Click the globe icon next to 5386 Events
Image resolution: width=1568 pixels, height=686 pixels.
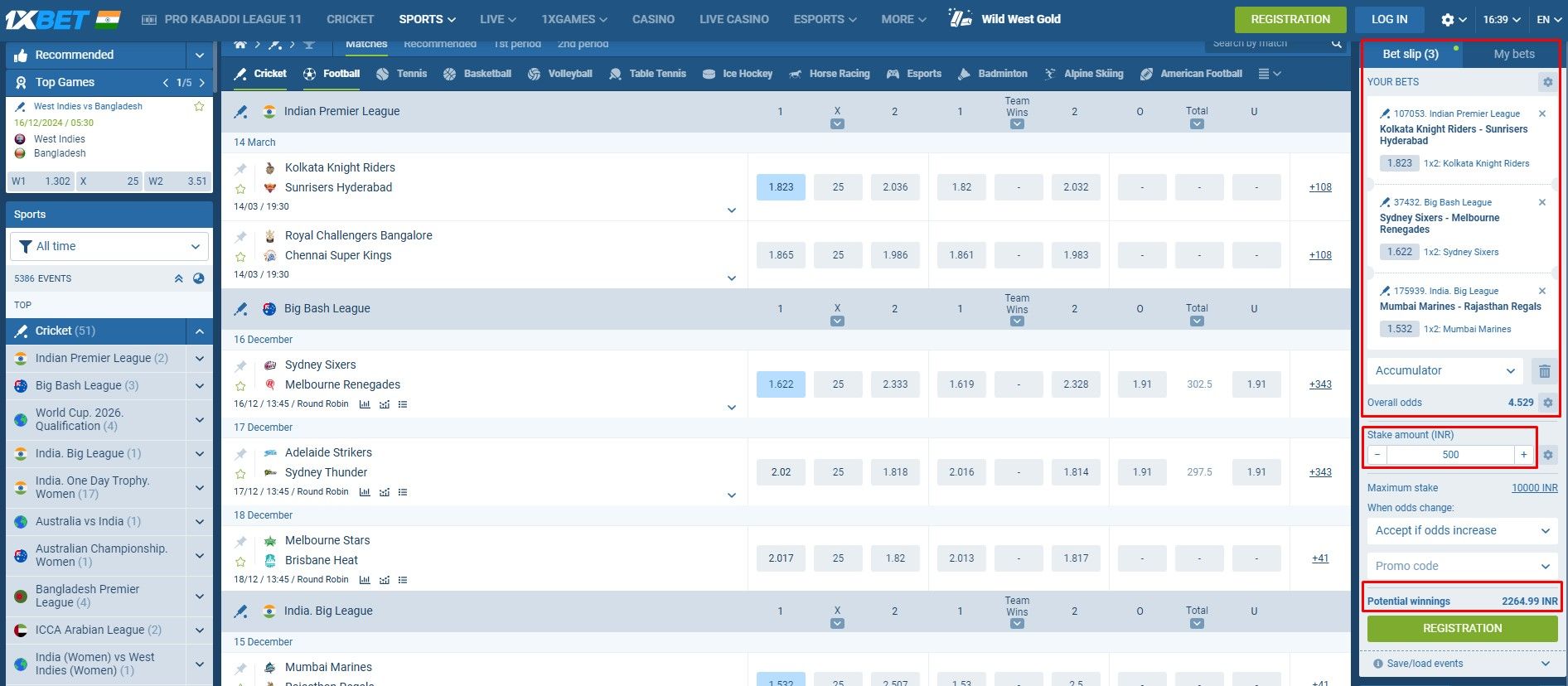(x=199, y=278)
